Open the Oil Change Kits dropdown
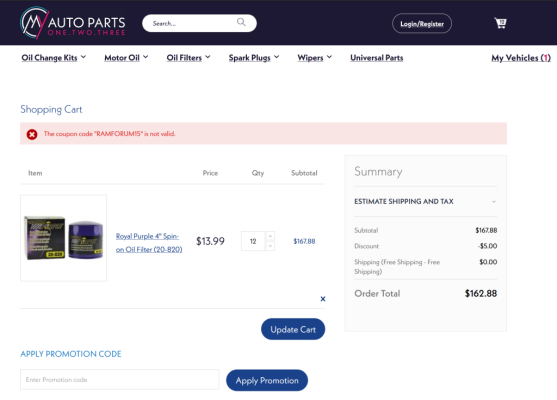The image size is (557, 400). point(54,58)
